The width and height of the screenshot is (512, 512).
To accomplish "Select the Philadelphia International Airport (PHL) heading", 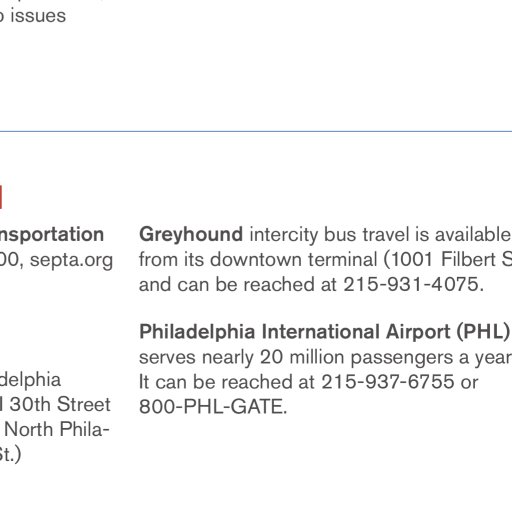I will pos(325,332).
